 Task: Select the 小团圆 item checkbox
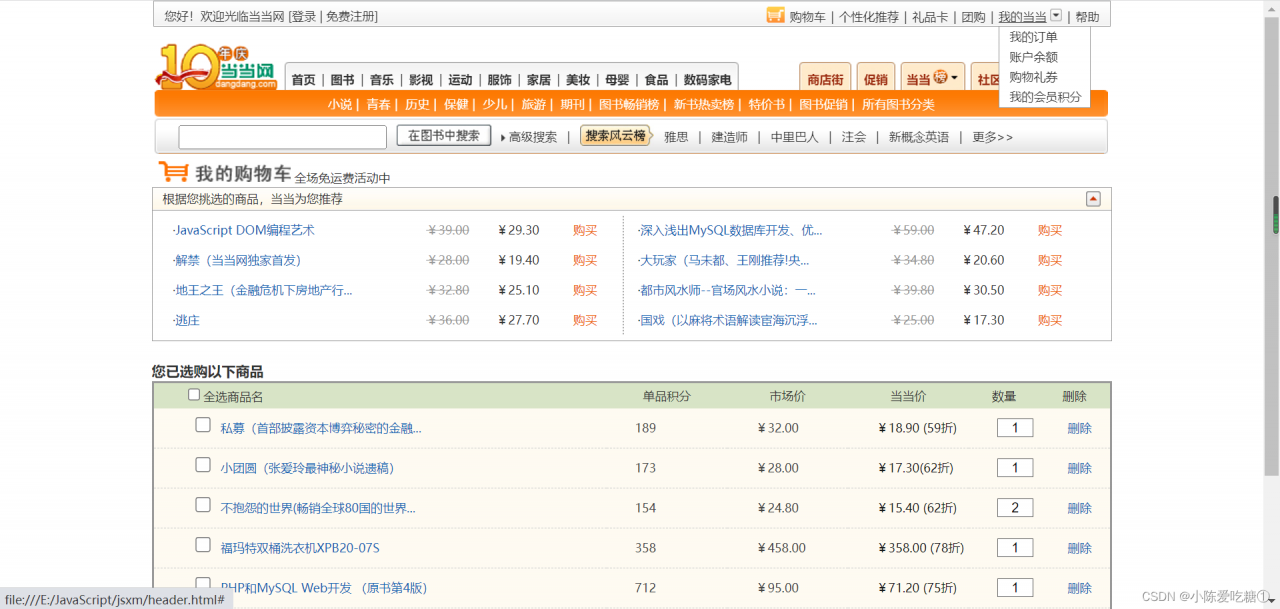[x=203, y=465]
